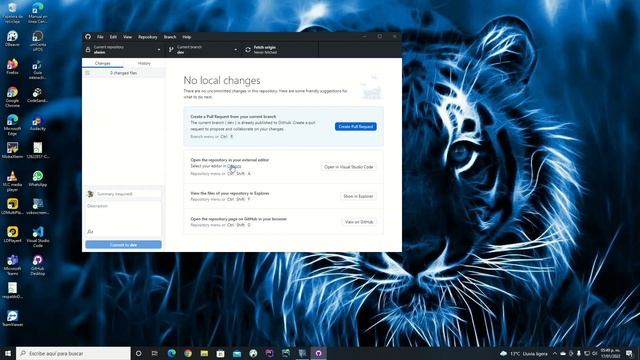
Task: Click the Create Pull Request button
Action: click(356, 127)
